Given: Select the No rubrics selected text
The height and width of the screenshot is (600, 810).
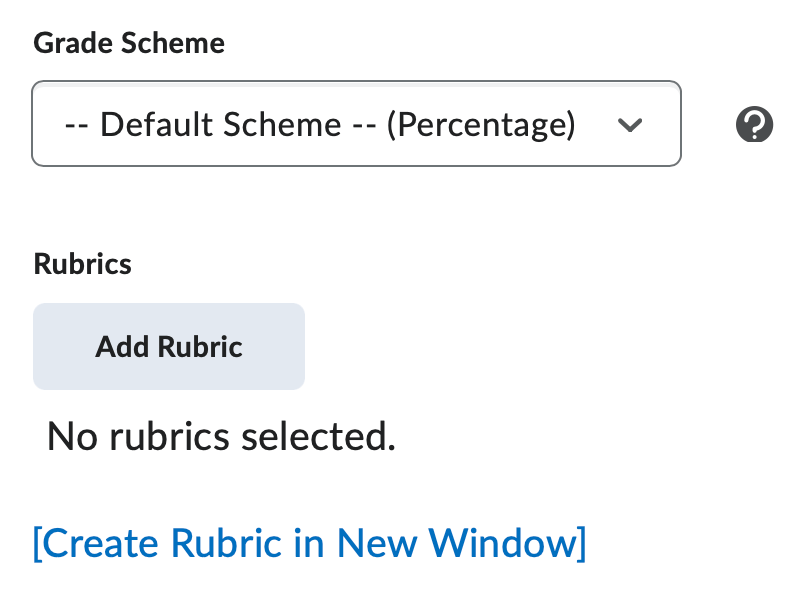Looking at the screenshot, I should click(x=220, y=436).
